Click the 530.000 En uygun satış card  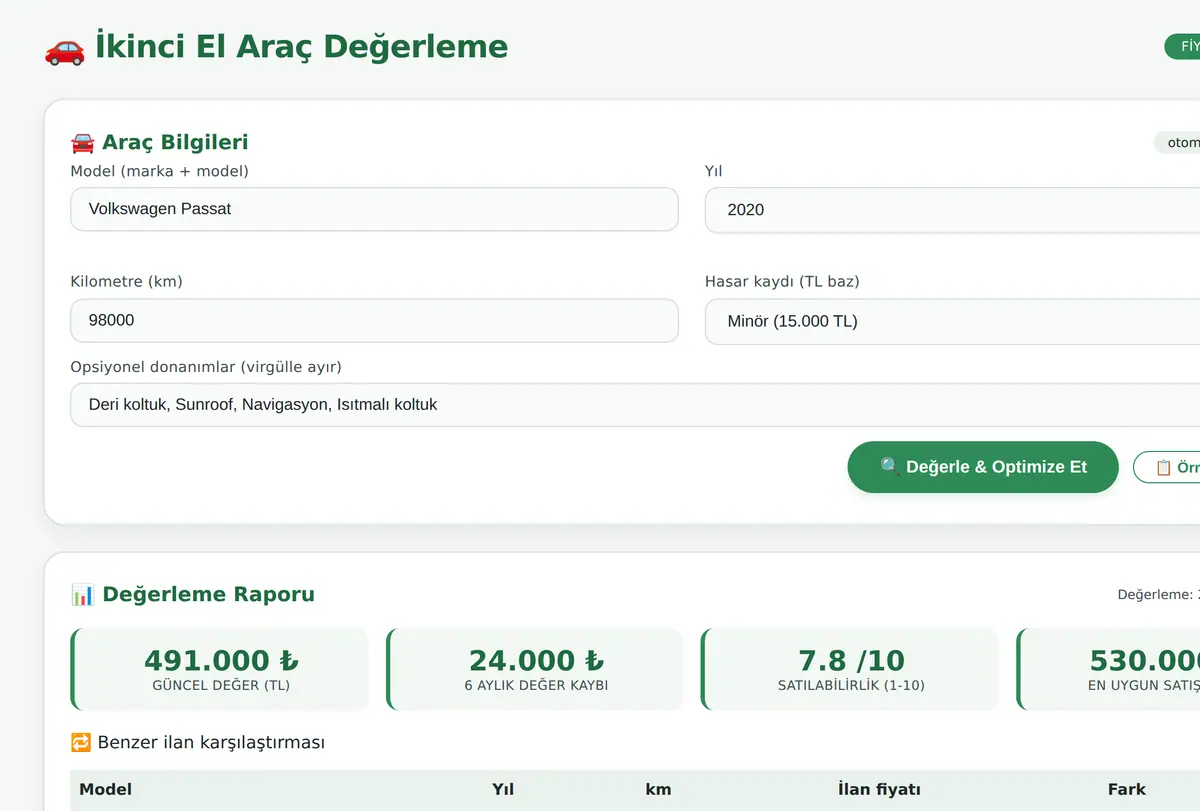1108,669
